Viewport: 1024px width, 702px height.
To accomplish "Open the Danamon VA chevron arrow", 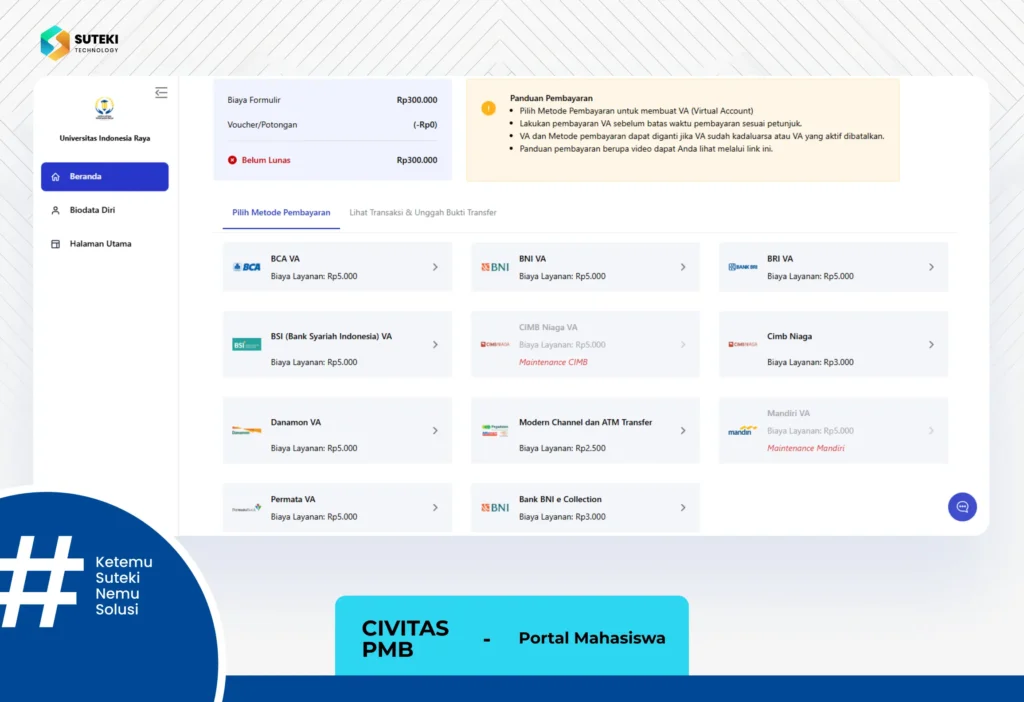I will [435, 430].
